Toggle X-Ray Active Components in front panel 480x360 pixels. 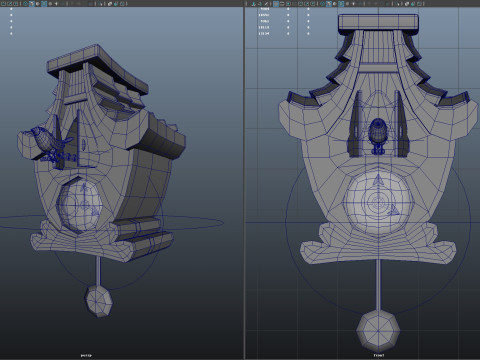pyautogui.click(x=413, y=4)
